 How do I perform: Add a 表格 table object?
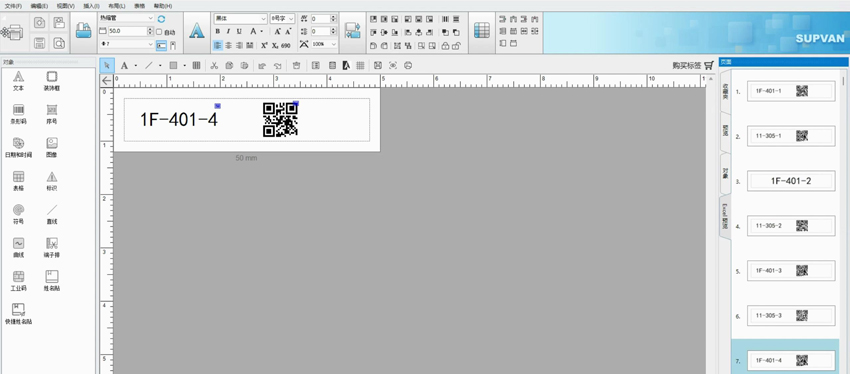click(x=18, y=181)
